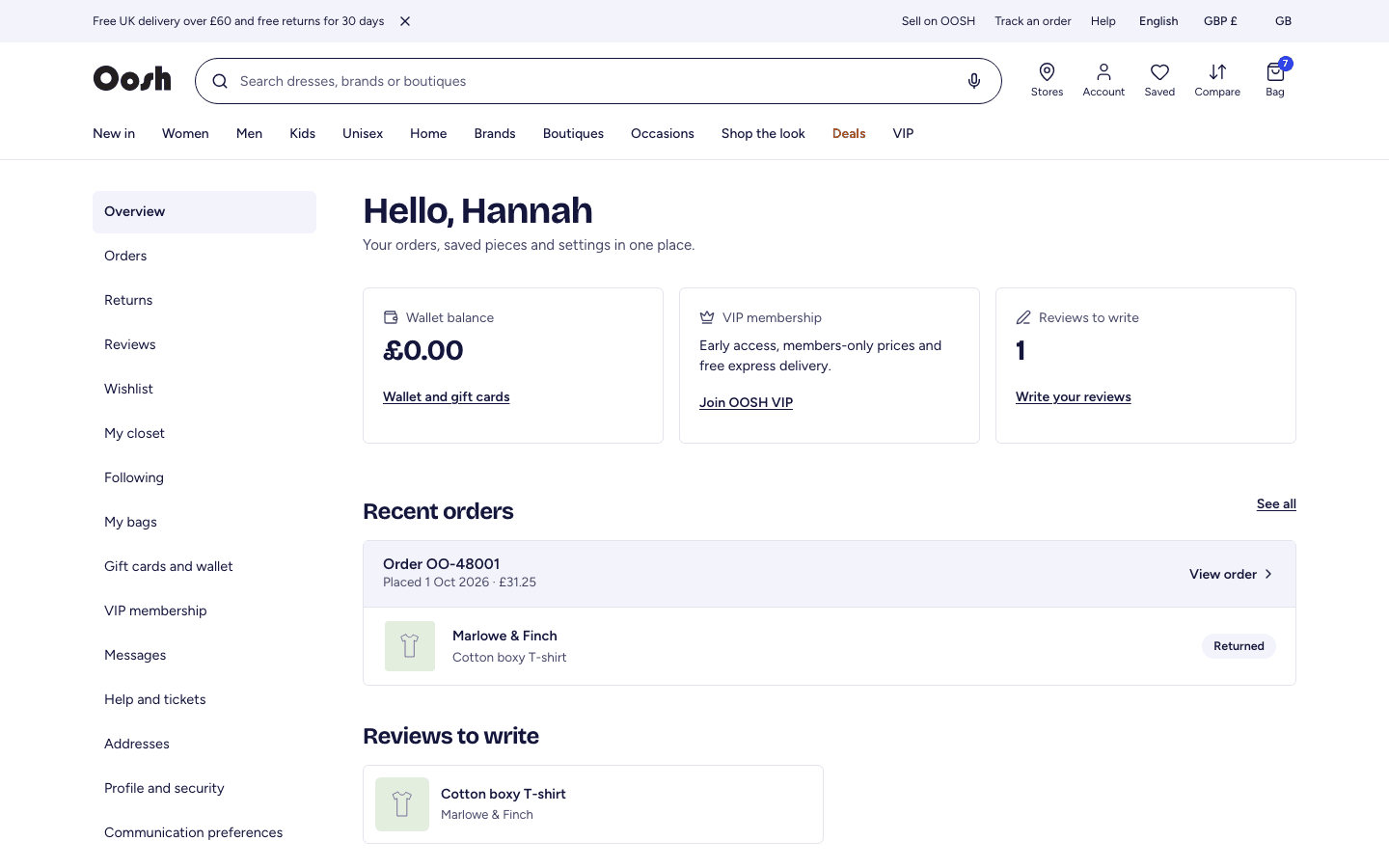The width and height of the screenshot is (1389, 868).
Task: Click Wallet and gift cards link
Action: pos(446,396)
